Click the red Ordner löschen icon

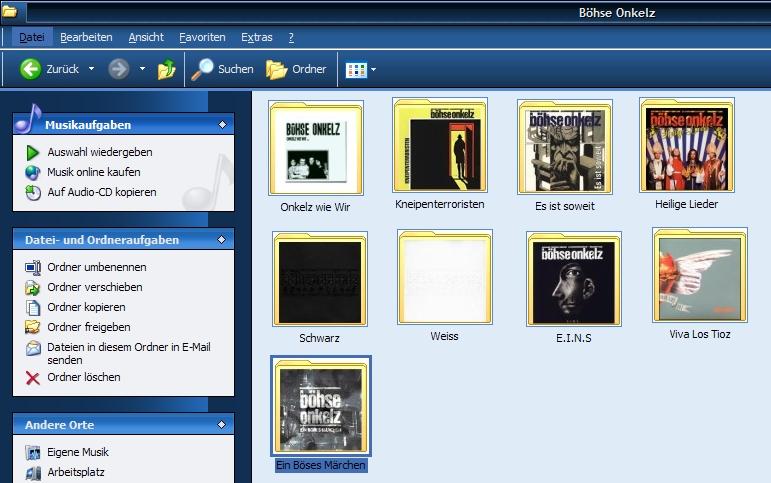(33, 378)
